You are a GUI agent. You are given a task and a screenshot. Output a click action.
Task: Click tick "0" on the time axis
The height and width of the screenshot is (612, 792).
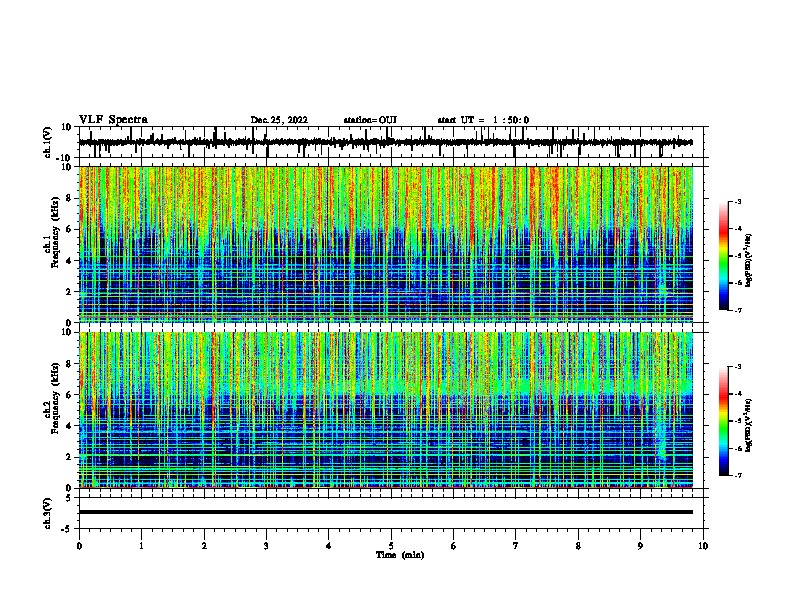click(x=79, y=546)
